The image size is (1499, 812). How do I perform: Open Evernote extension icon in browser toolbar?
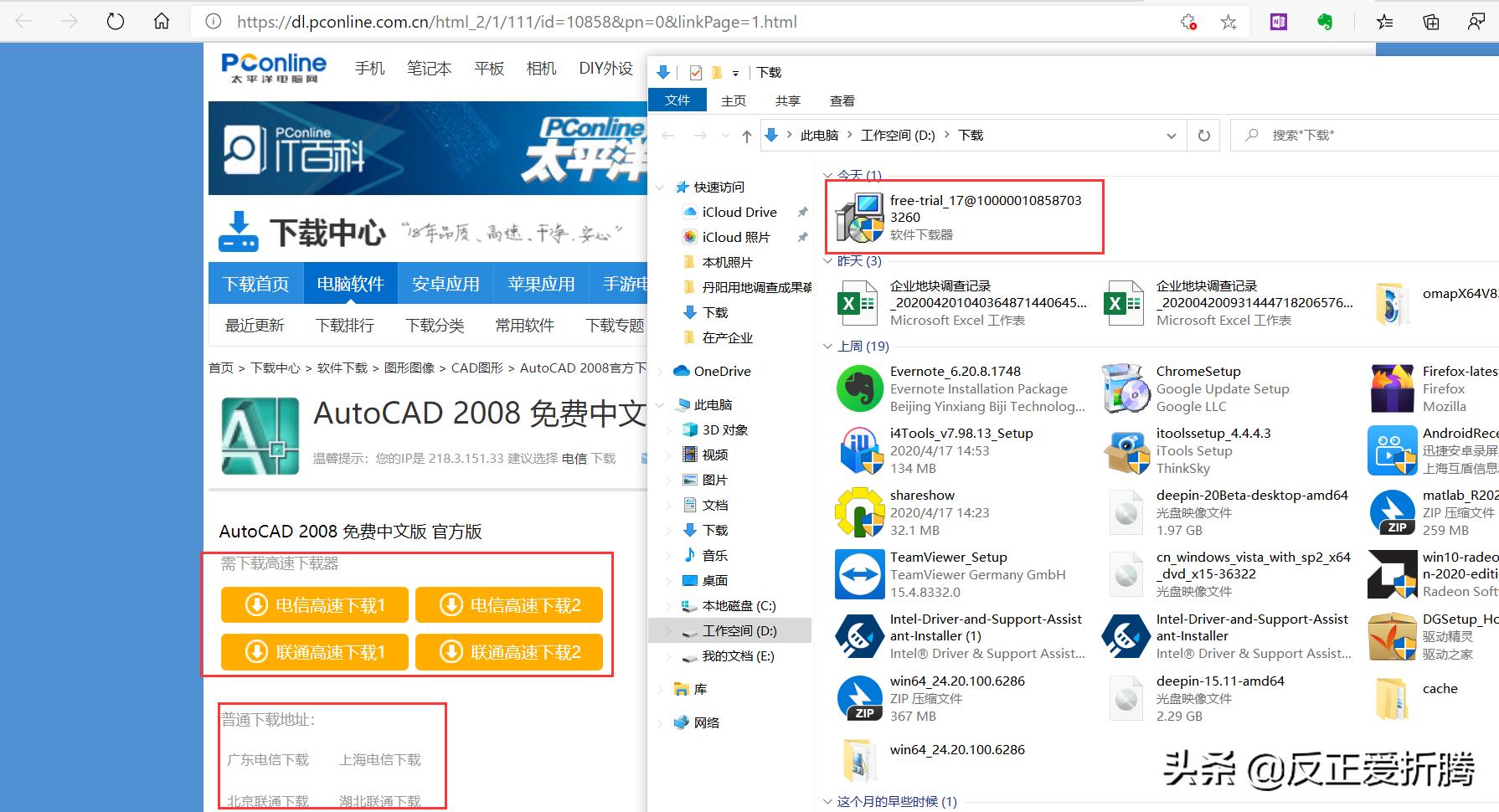pyautogui.click(x=1325, y=23)
